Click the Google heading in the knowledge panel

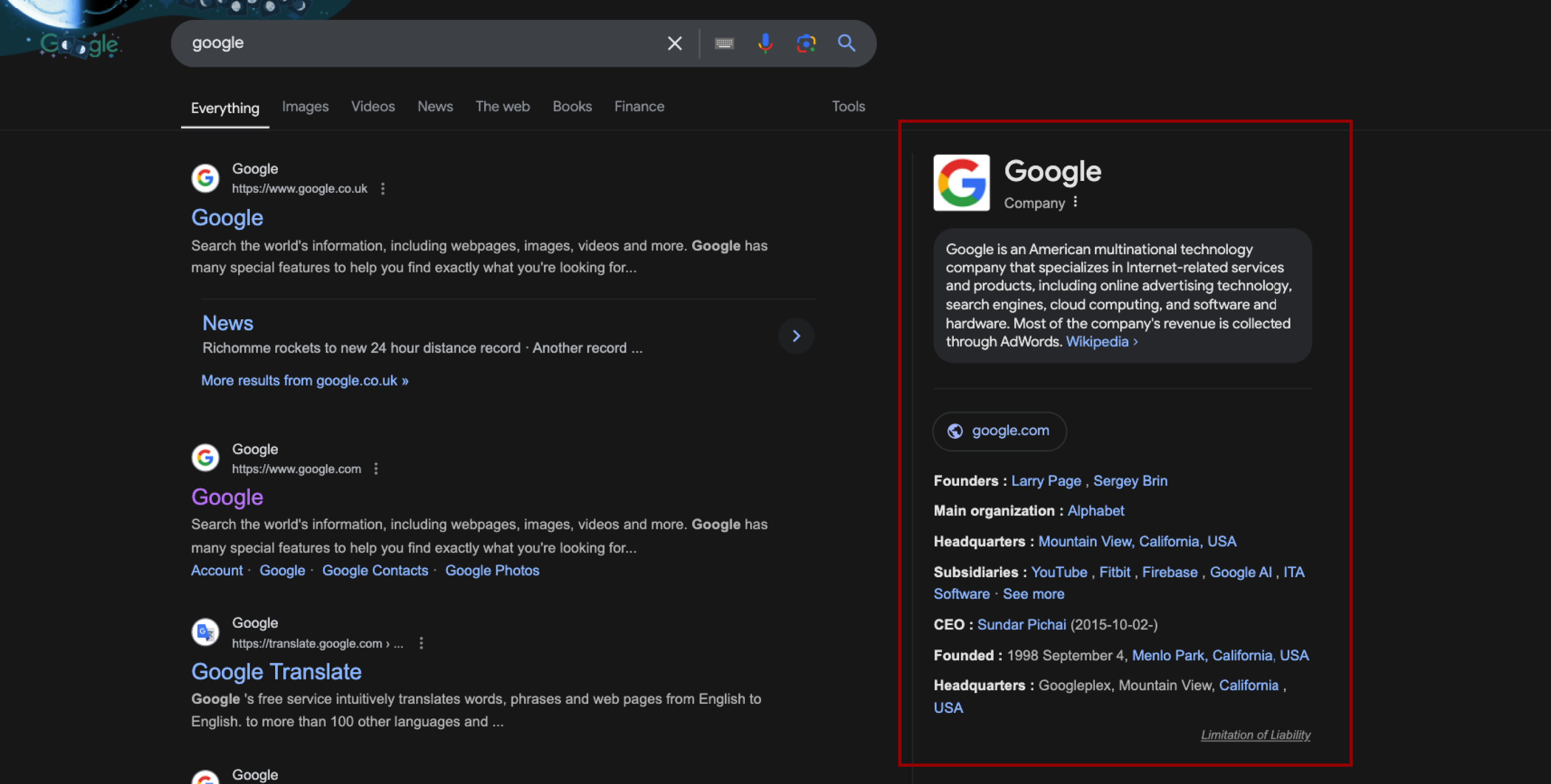pyautogui.click(x=1052, y=172)
